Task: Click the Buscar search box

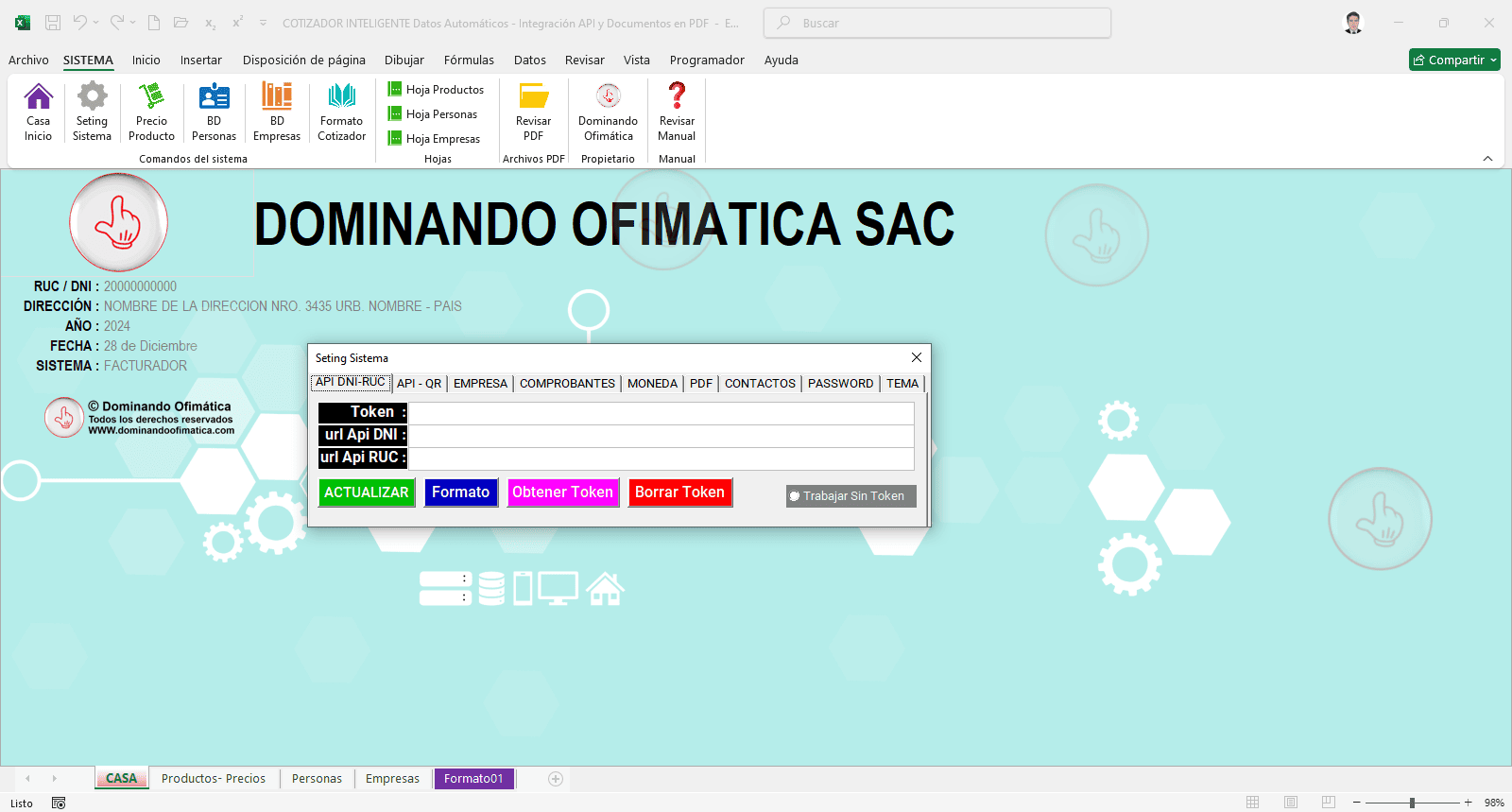Action: tap(937, 23)
